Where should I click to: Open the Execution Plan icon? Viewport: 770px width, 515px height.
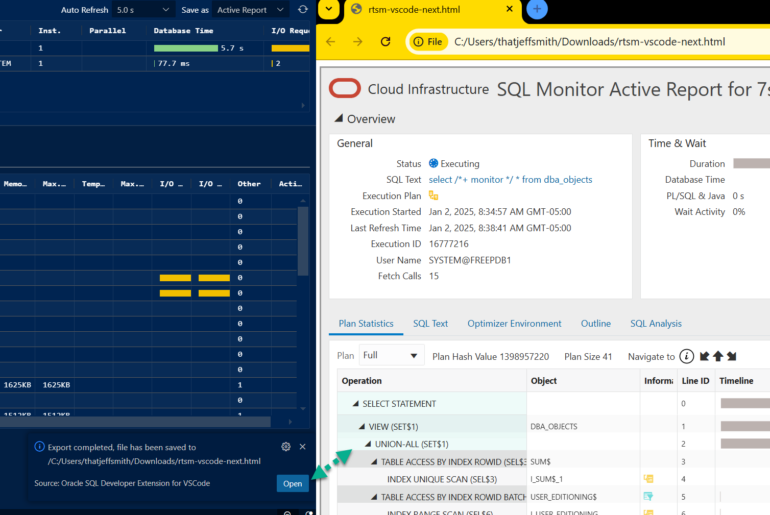[x=433, y=195]
